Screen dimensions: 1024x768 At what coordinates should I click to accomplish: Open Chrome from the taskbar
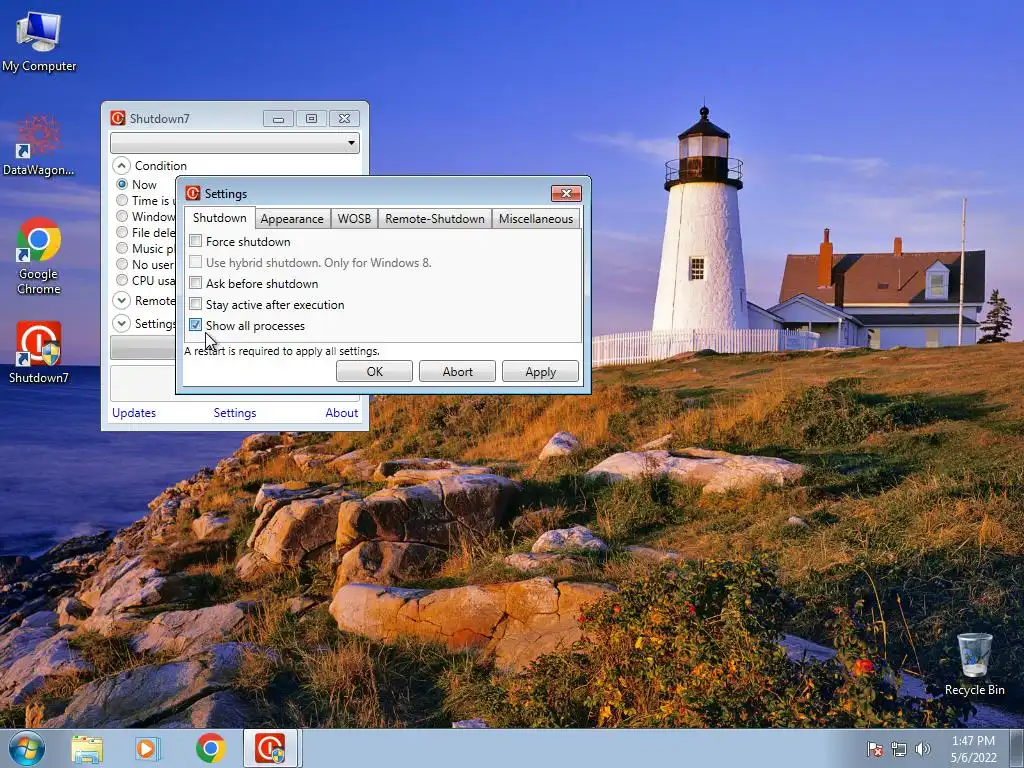(x=210, y=748)
